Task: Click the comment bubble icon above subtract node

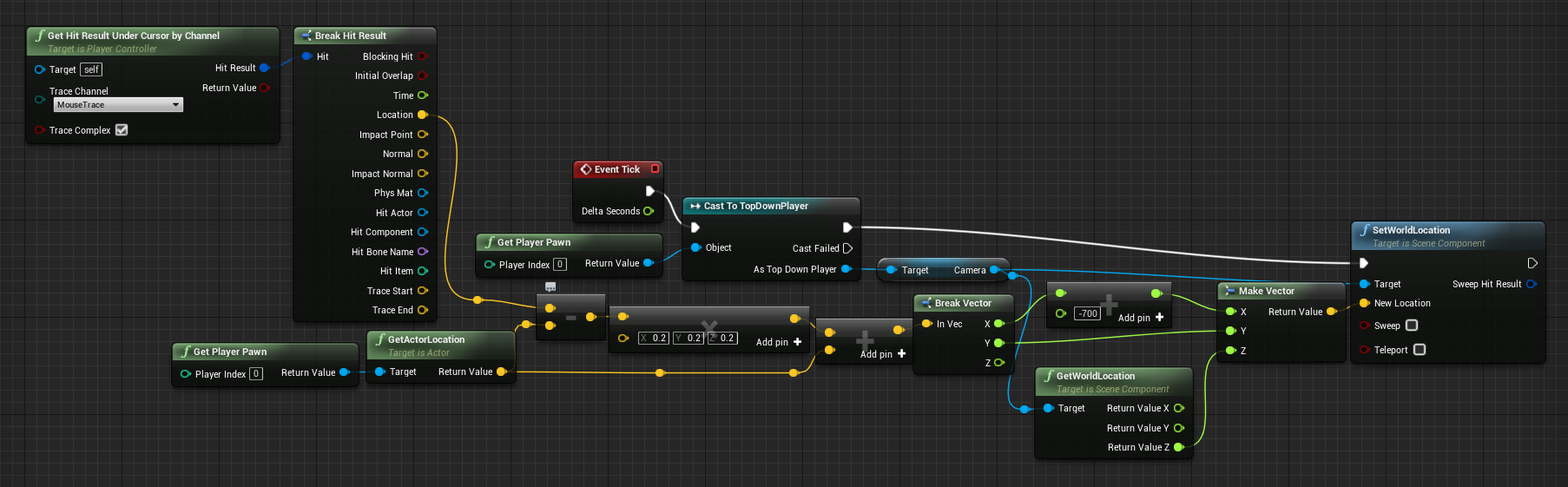Action: click(x=550, y=286)
